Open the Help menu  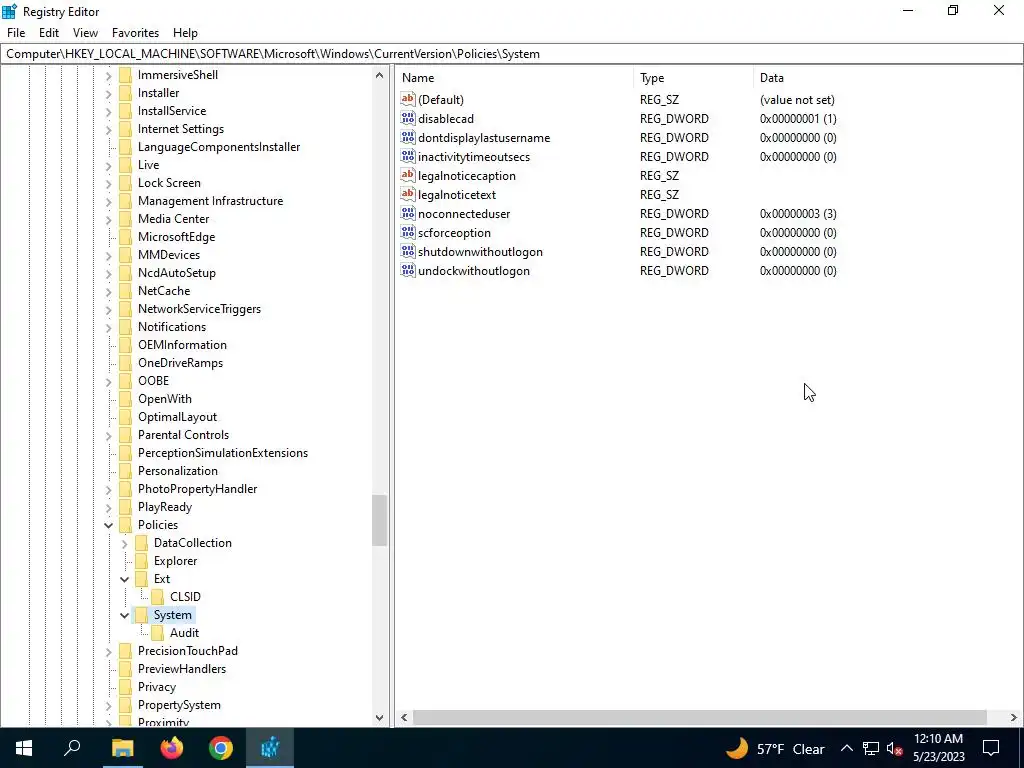[x=185, y=33]
